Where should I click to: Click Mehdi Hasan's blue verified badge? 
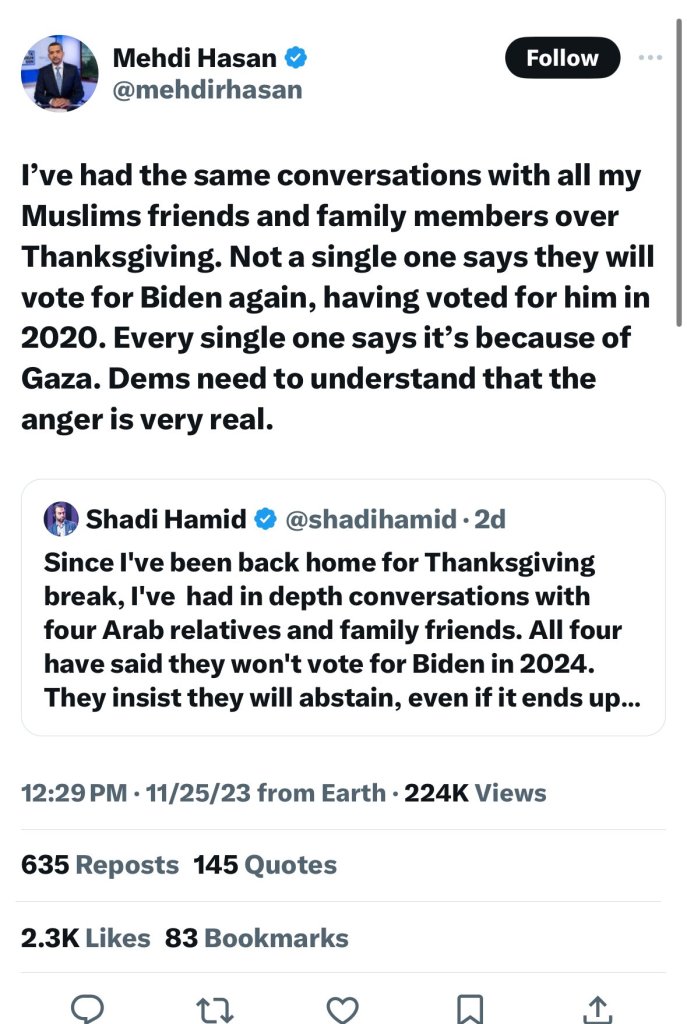pos(294,59)
